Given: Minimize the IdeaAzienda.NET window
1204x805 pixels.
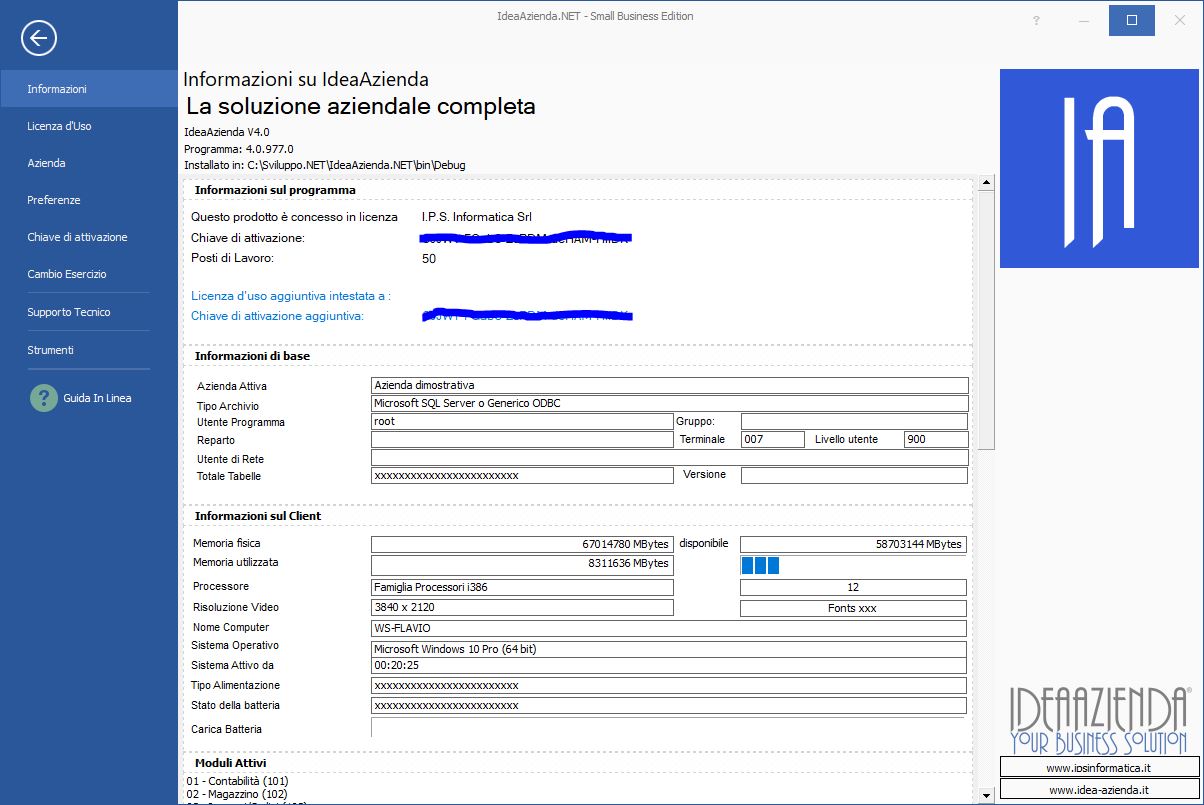Looking at the screenshot, I should [1084, 20].
